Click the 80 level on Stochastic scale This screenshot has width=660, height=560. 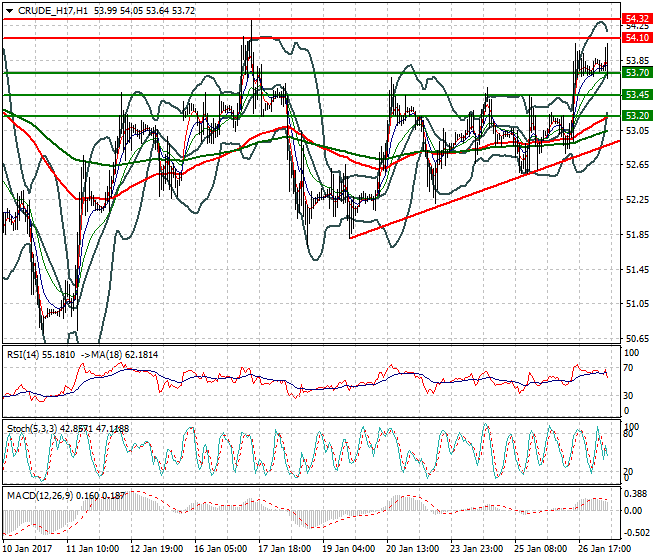coord(630,434)
